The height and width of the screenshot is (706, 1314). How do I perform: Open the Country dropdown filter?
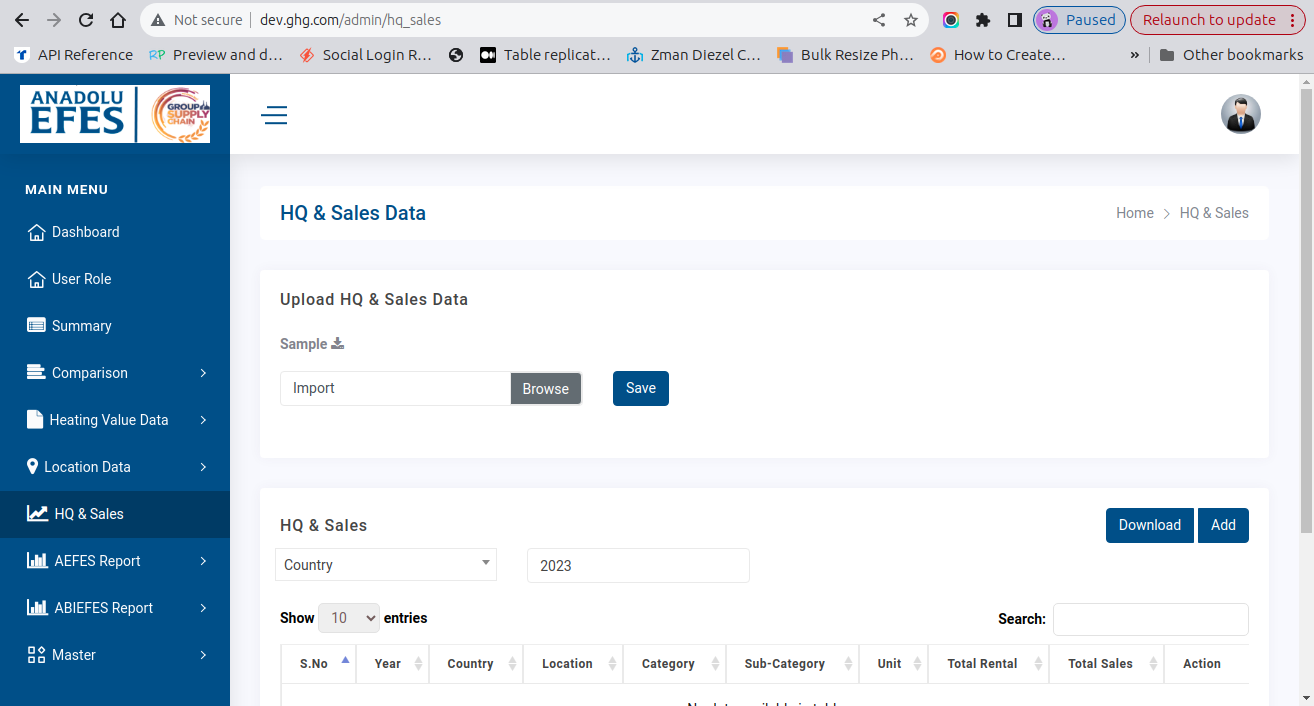tap(386, 564)
